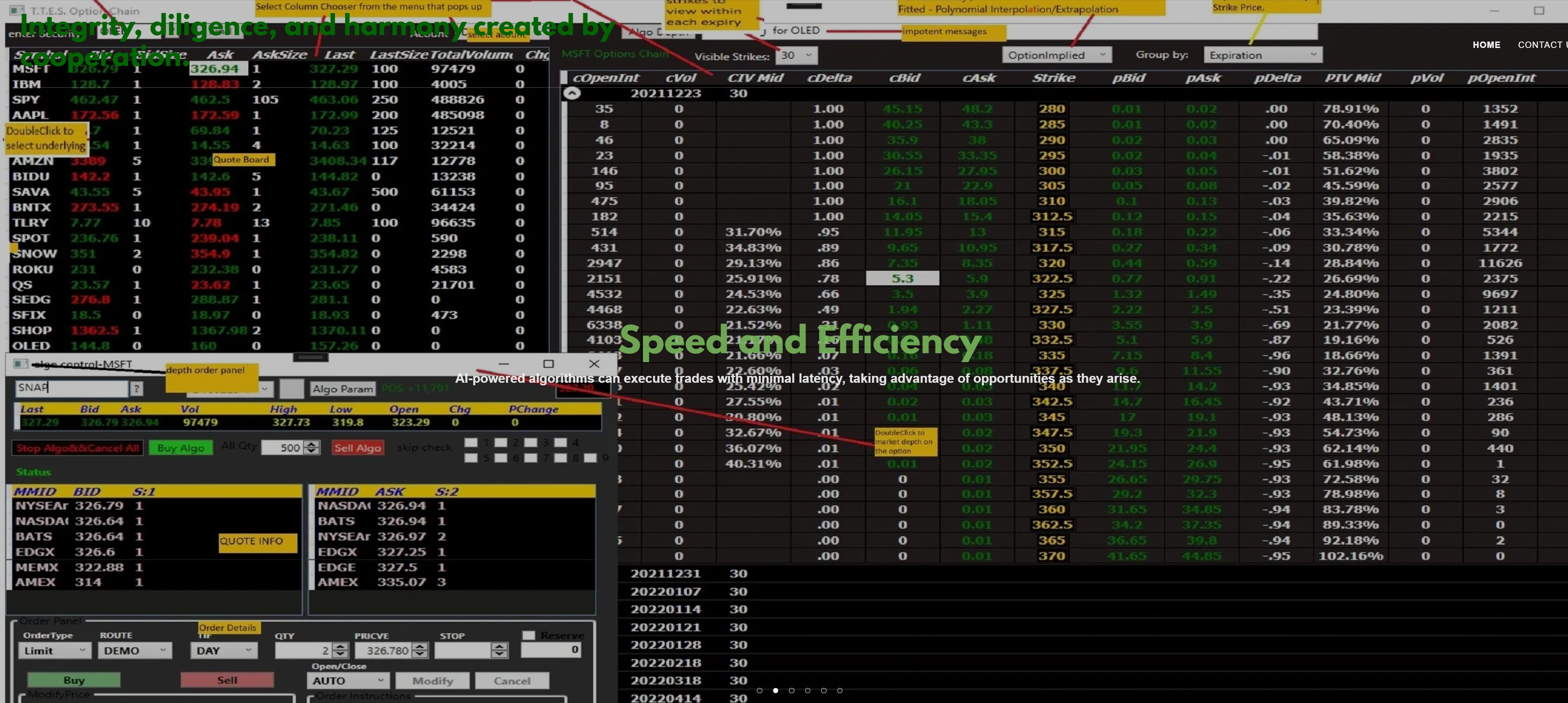Open the TIF DAY dropdown
Screen dimensions: 1568x703
click(x=224, y=650)
